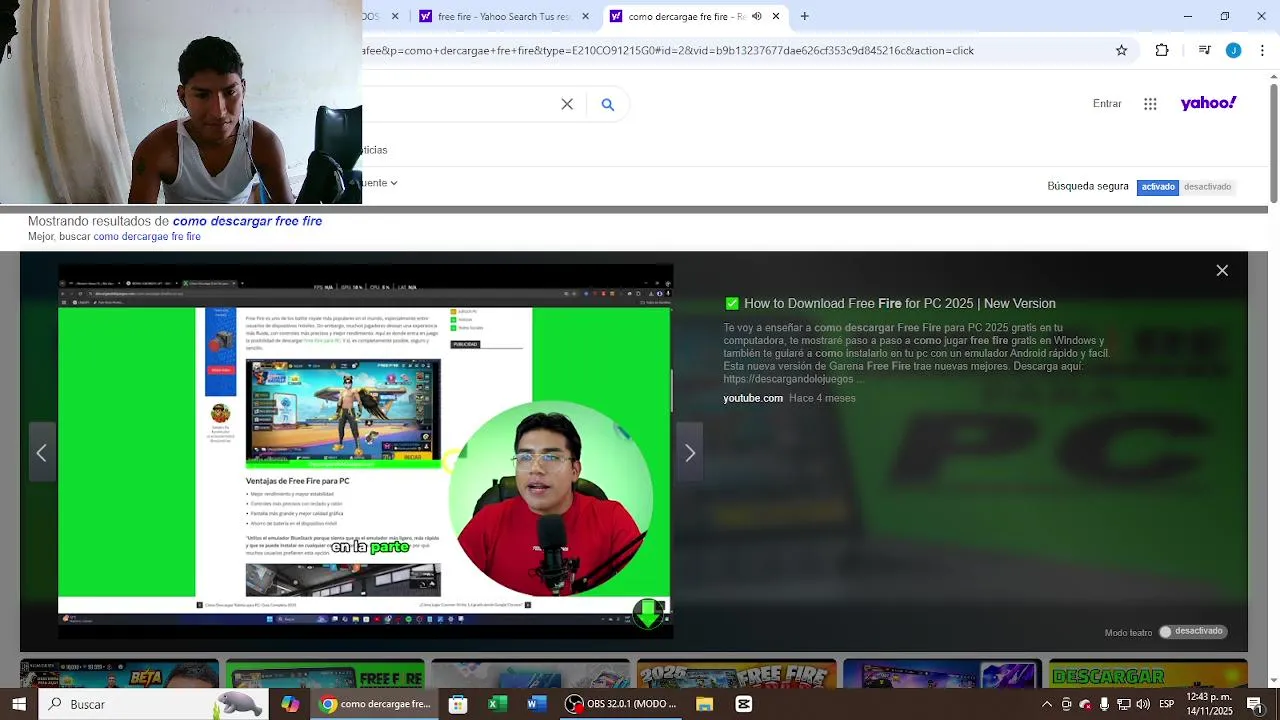The width and height of the screenshot is (1280, 720).
Task: Go to the previous video with left arrow
Action: coord(41,453)
